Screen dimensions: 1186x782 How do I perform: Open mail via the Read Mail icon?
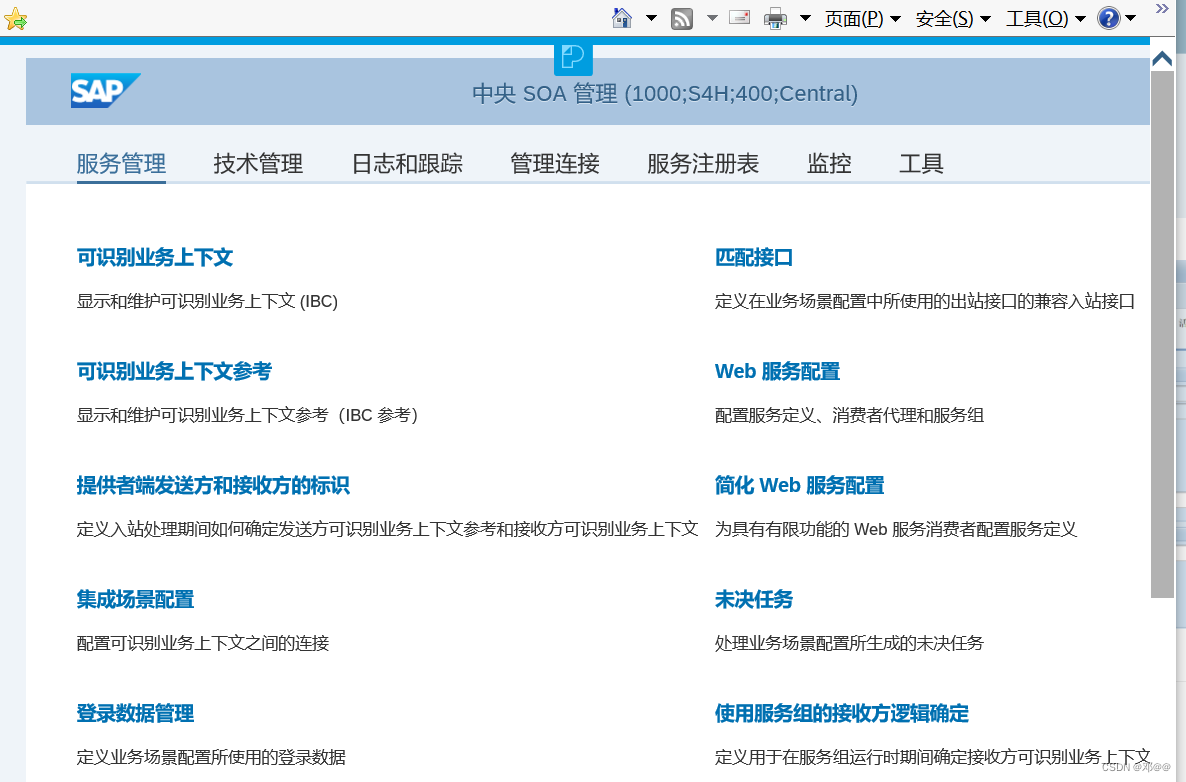tap(739, 18)
